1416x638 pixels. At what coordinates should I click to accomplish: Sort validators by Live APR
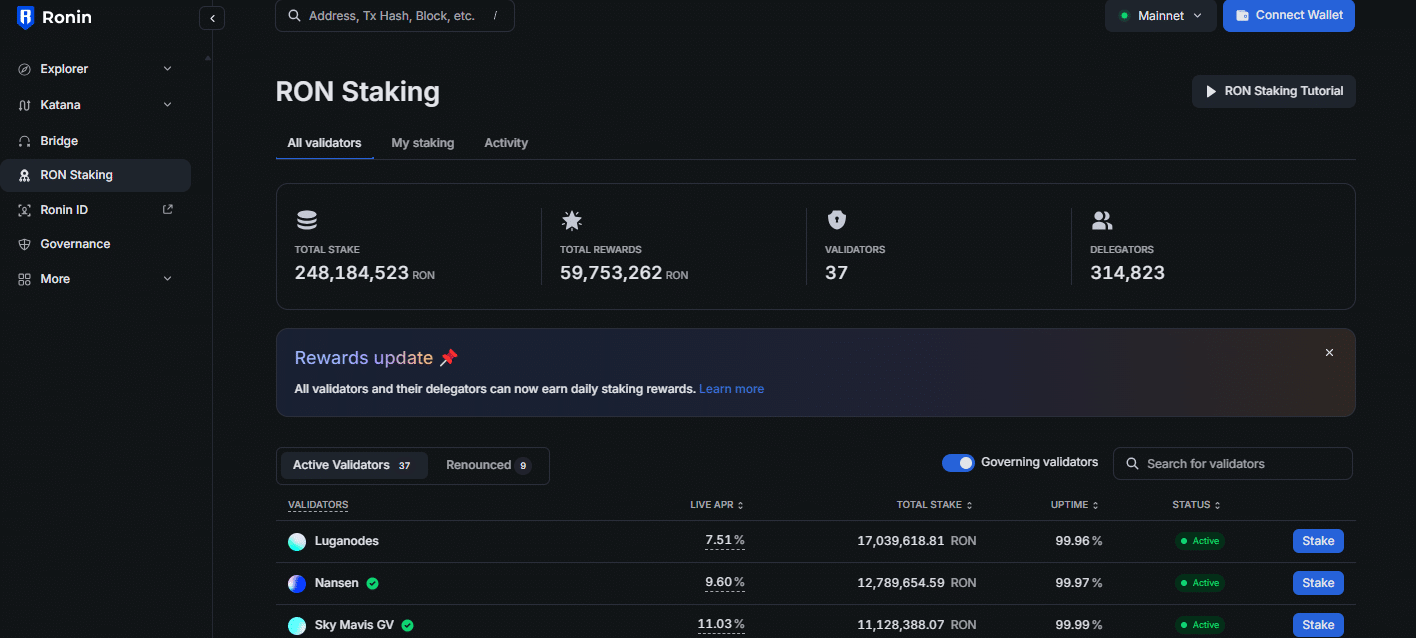(x=716, y=505)
